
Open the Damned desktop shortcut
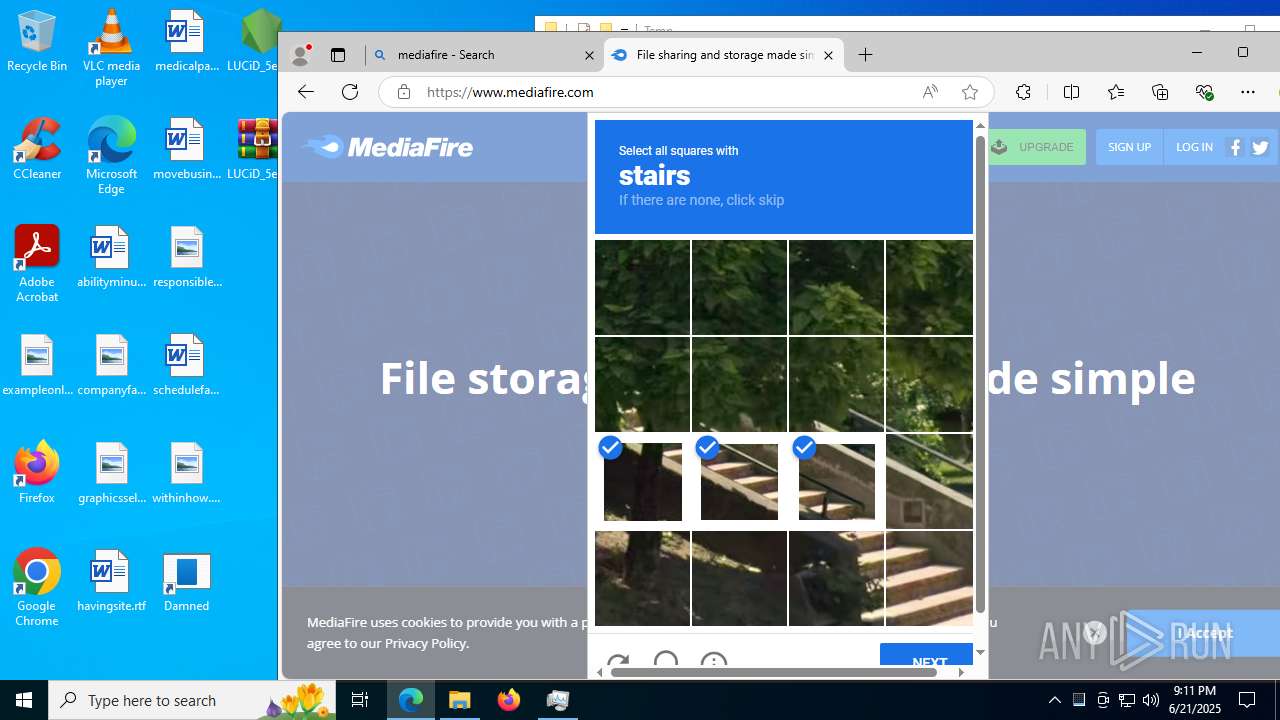(186, 582)
